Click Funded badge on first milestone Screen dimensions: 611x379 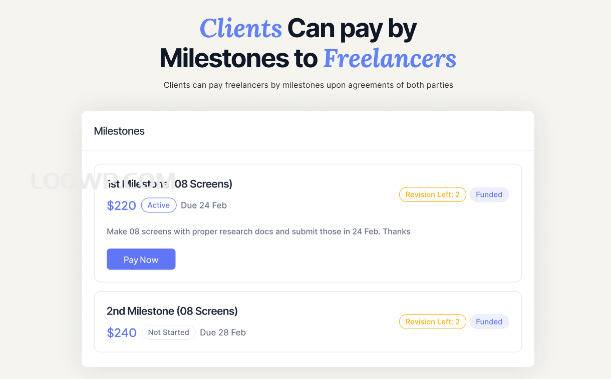pos(489,194)
